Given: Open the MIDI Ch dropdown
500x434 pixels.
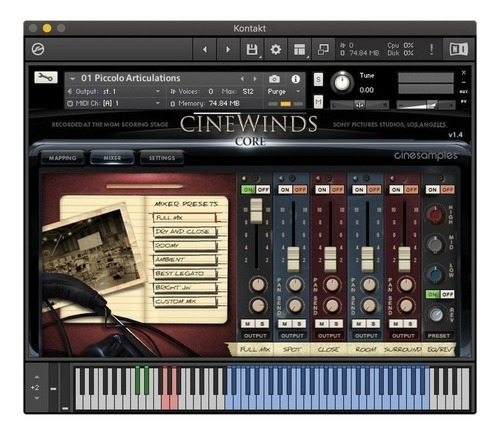Looking at the screenshot, I should [x=115, y=103].
